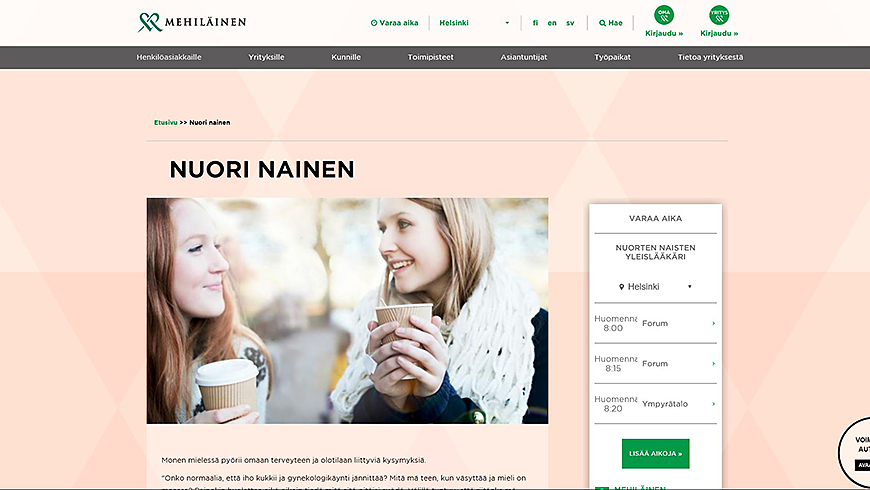The image size is (870, 490).
Task: Click arrow next to Forum 8:15 appointment
Action: [x=714, y=363]
